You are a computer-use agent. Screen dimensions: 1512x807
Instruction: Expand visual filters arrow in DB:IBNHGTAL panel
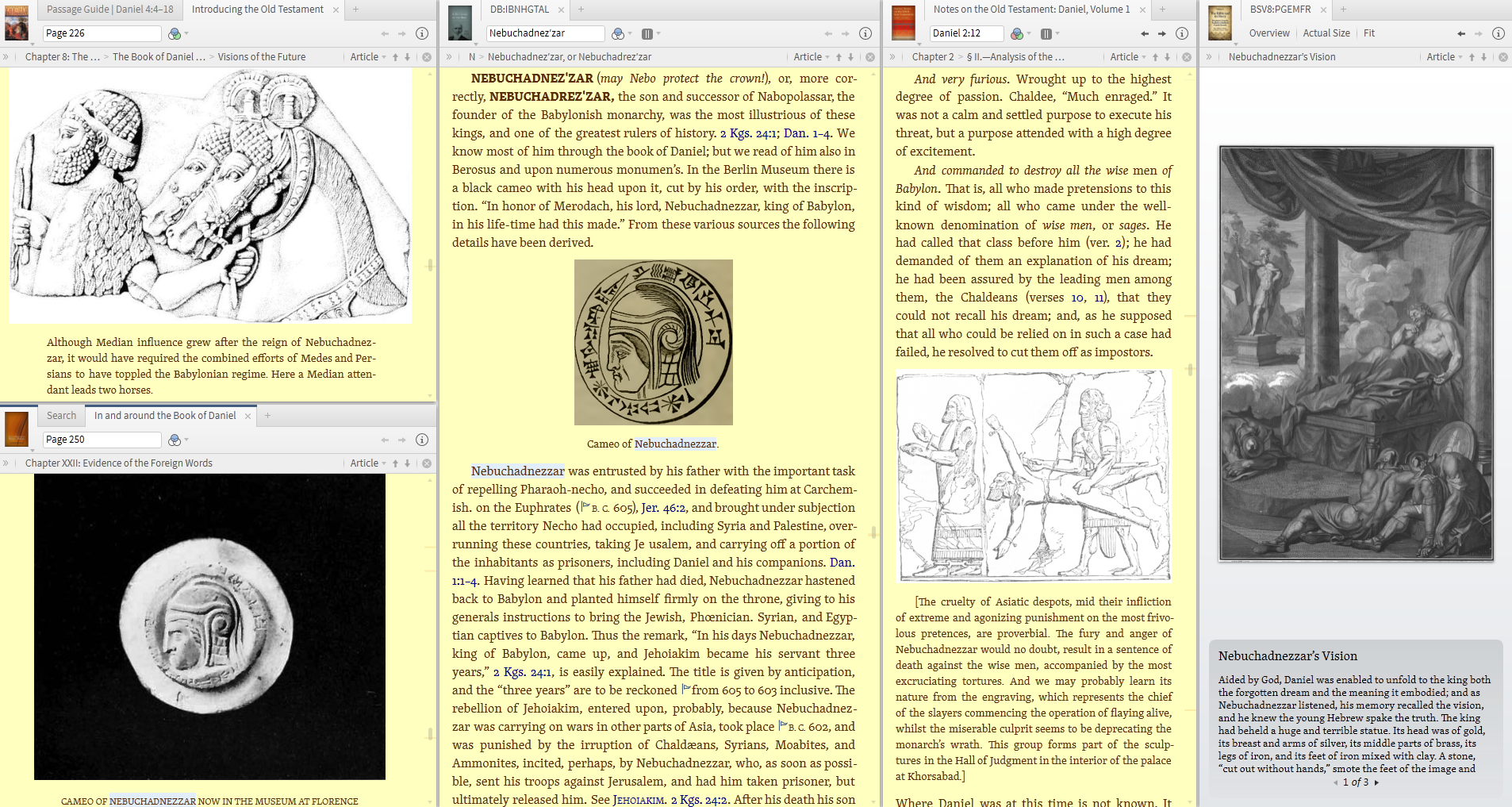[x=630, y=34]
